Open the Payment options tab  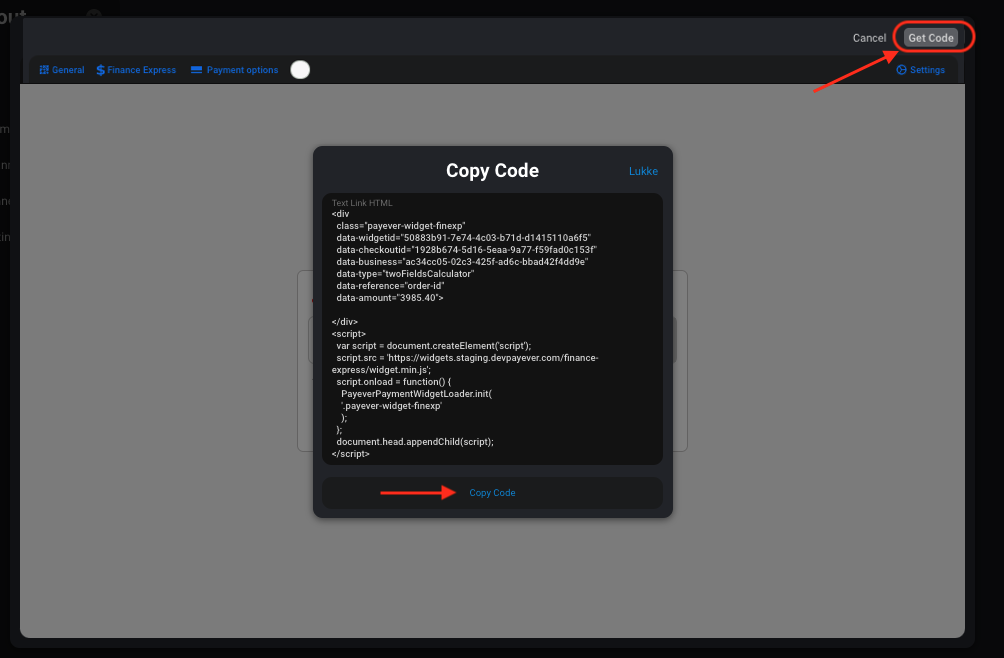pos(234,70)
